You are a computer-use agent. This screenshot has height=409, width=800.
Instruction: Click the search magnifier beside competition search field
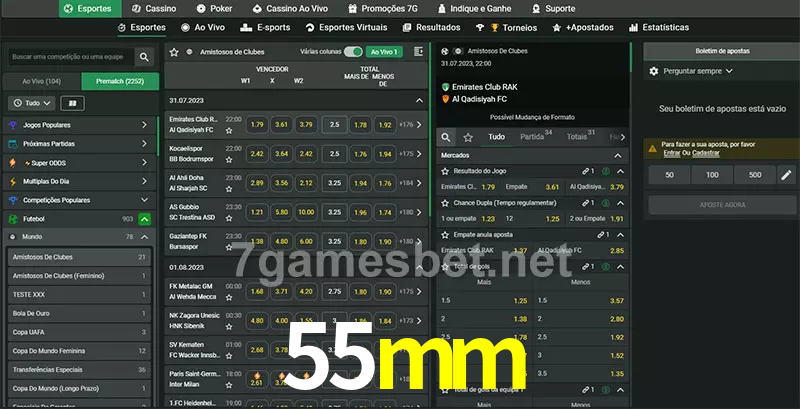[146, 59]
